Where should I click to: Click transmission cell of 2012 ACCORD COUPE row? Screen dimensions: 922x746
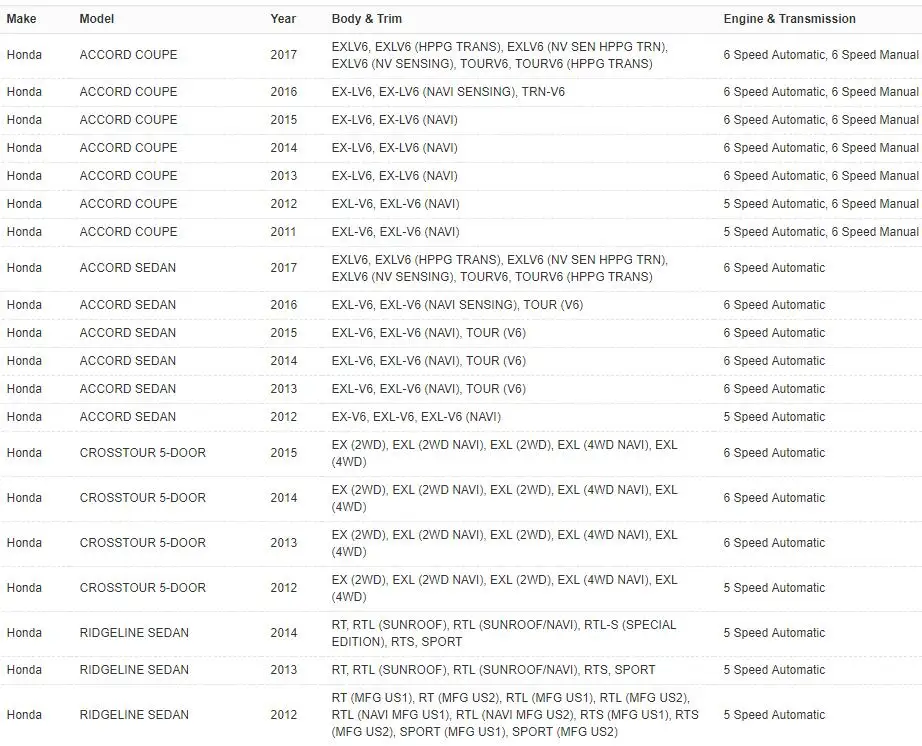[x=821, y=204]
